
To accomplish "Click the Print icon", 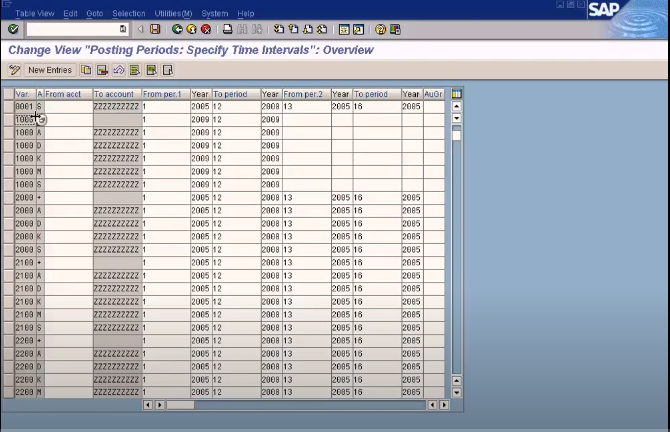I will click(x=228, y=29).
